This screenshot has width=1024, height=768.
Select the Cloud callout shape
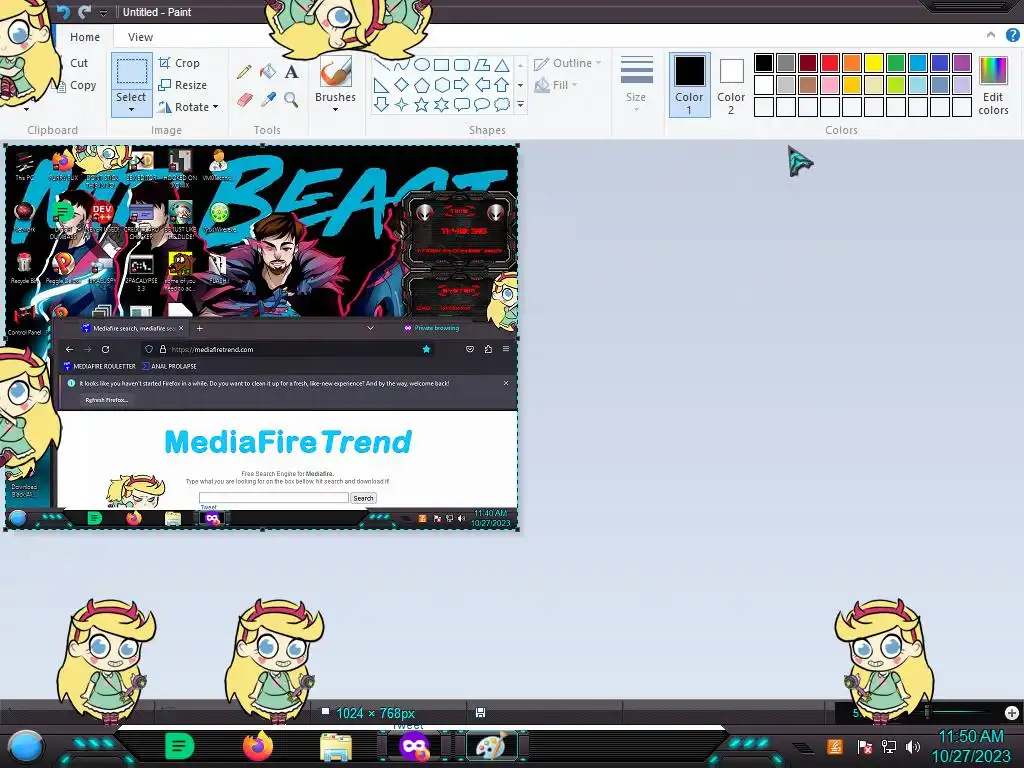(x=502, y=104)
